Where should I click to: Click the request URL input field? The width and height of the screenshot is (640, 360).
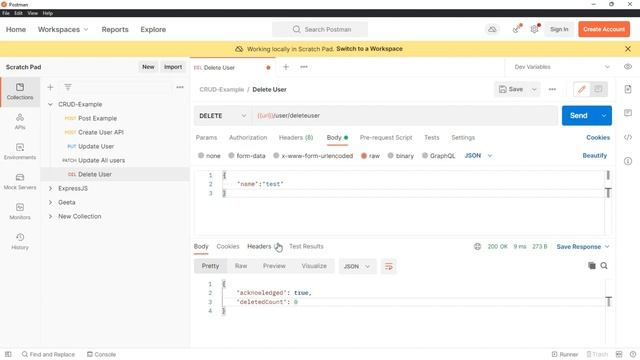click(x=405, y=116)
